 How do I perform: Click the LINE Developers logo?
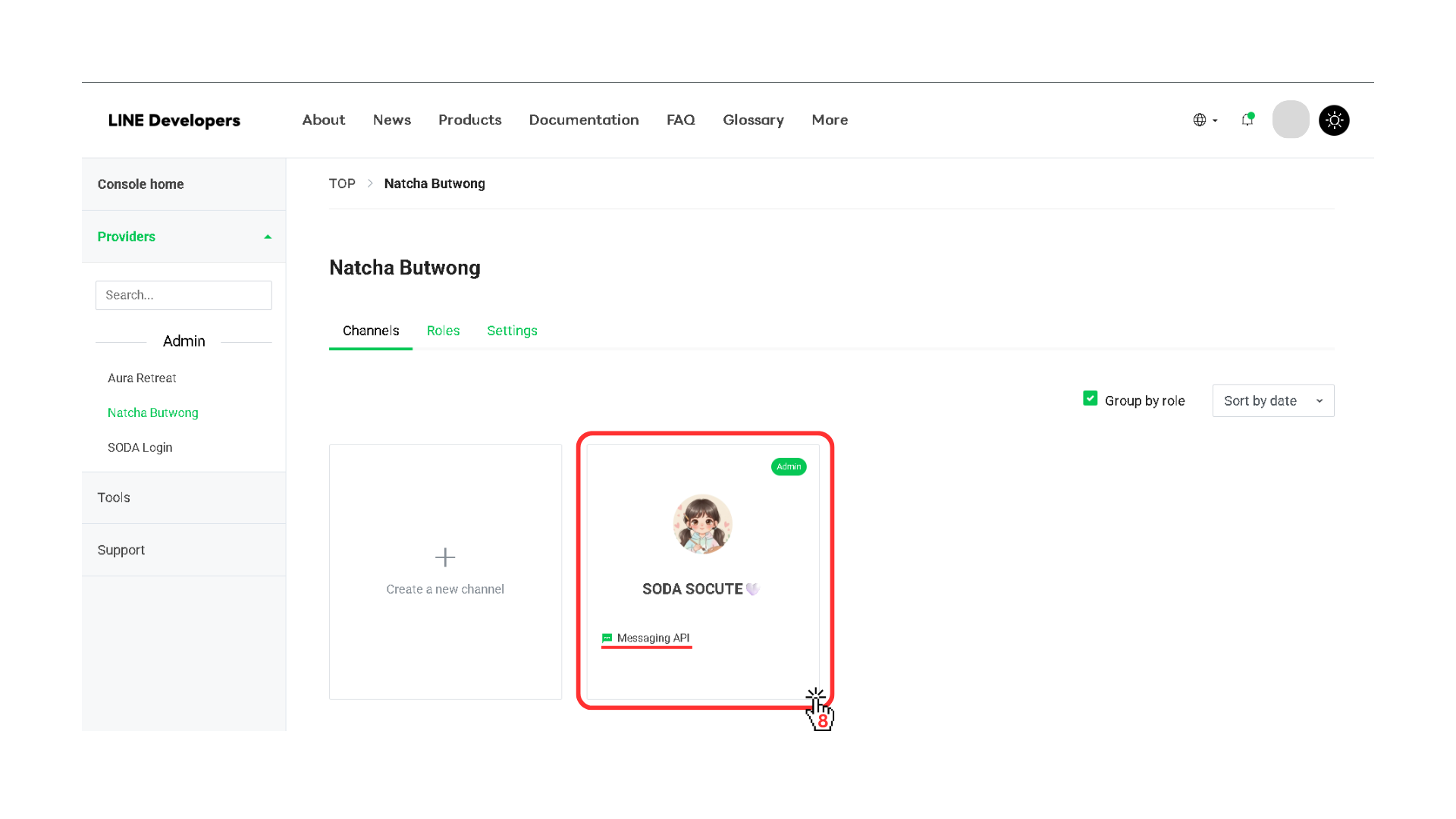[174, 120]
